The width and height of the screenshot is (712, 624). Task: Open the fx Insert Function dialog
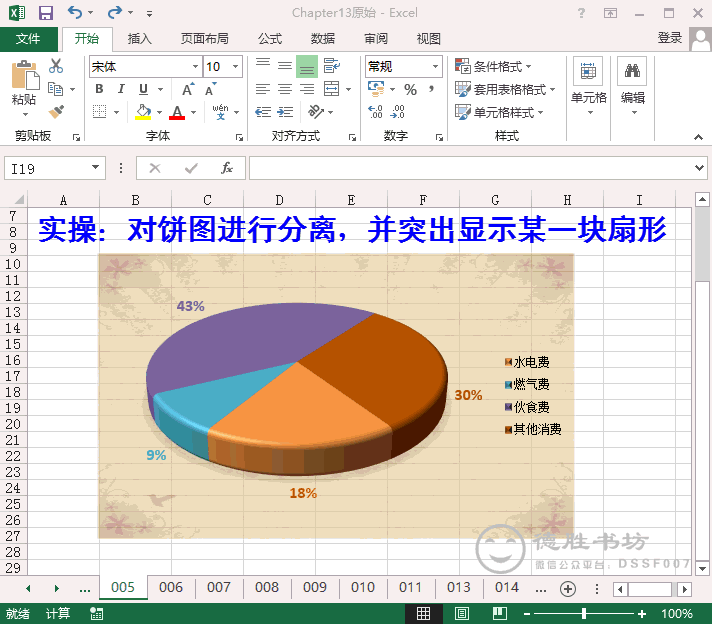coord(227,168)
